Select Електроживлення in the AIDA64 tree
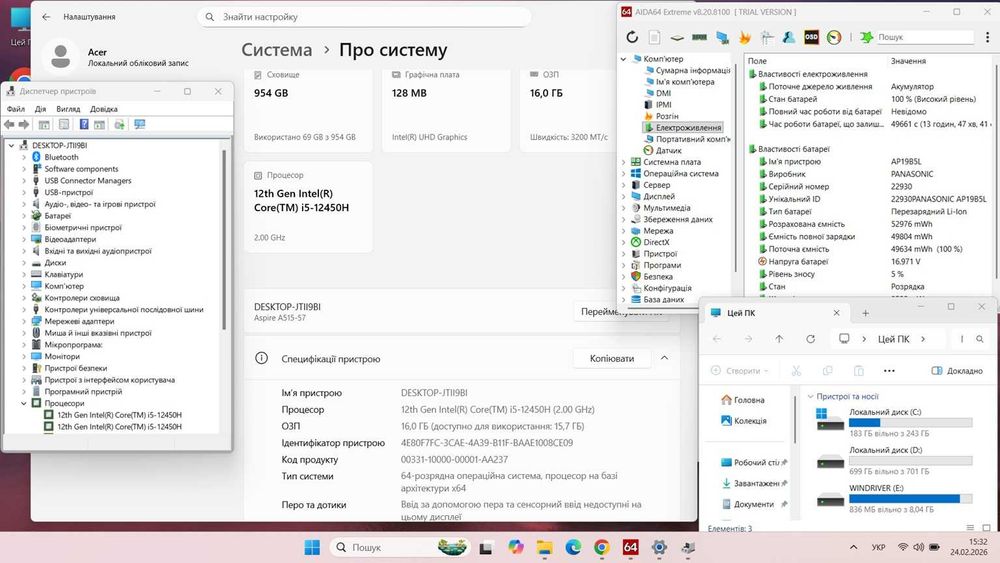The height and width of the screenshot is (563, 1000). pyautogui.click(x=682, y=128)
